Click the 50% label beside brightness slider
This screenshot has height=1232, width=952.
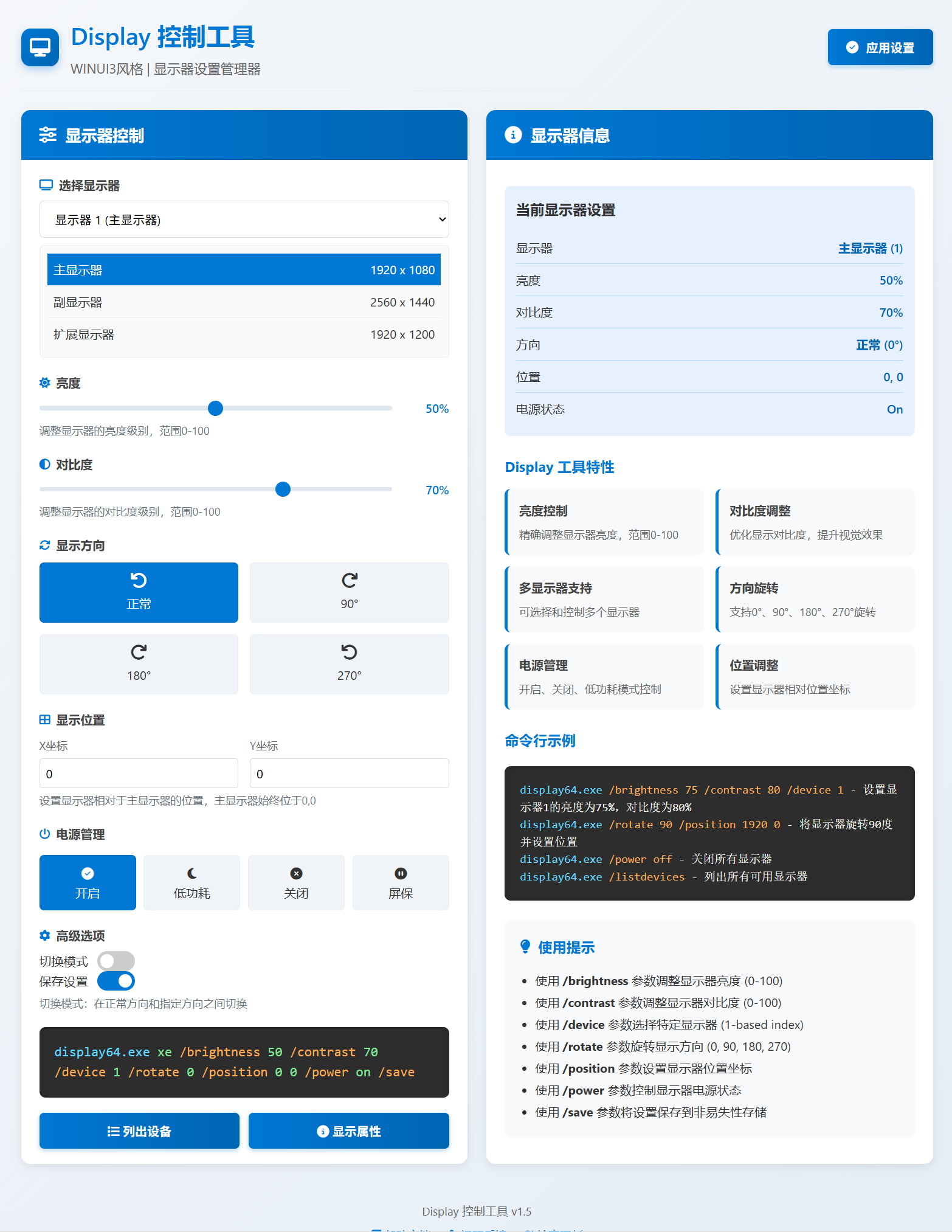pos(437,409)
